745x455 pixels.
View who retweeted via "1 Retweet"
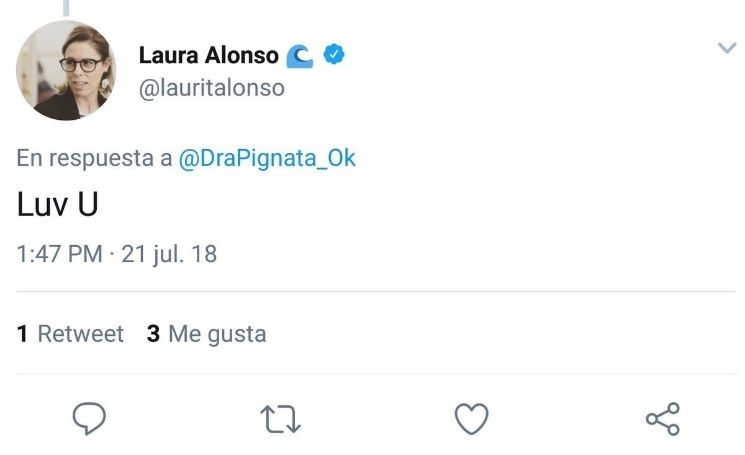70,333
